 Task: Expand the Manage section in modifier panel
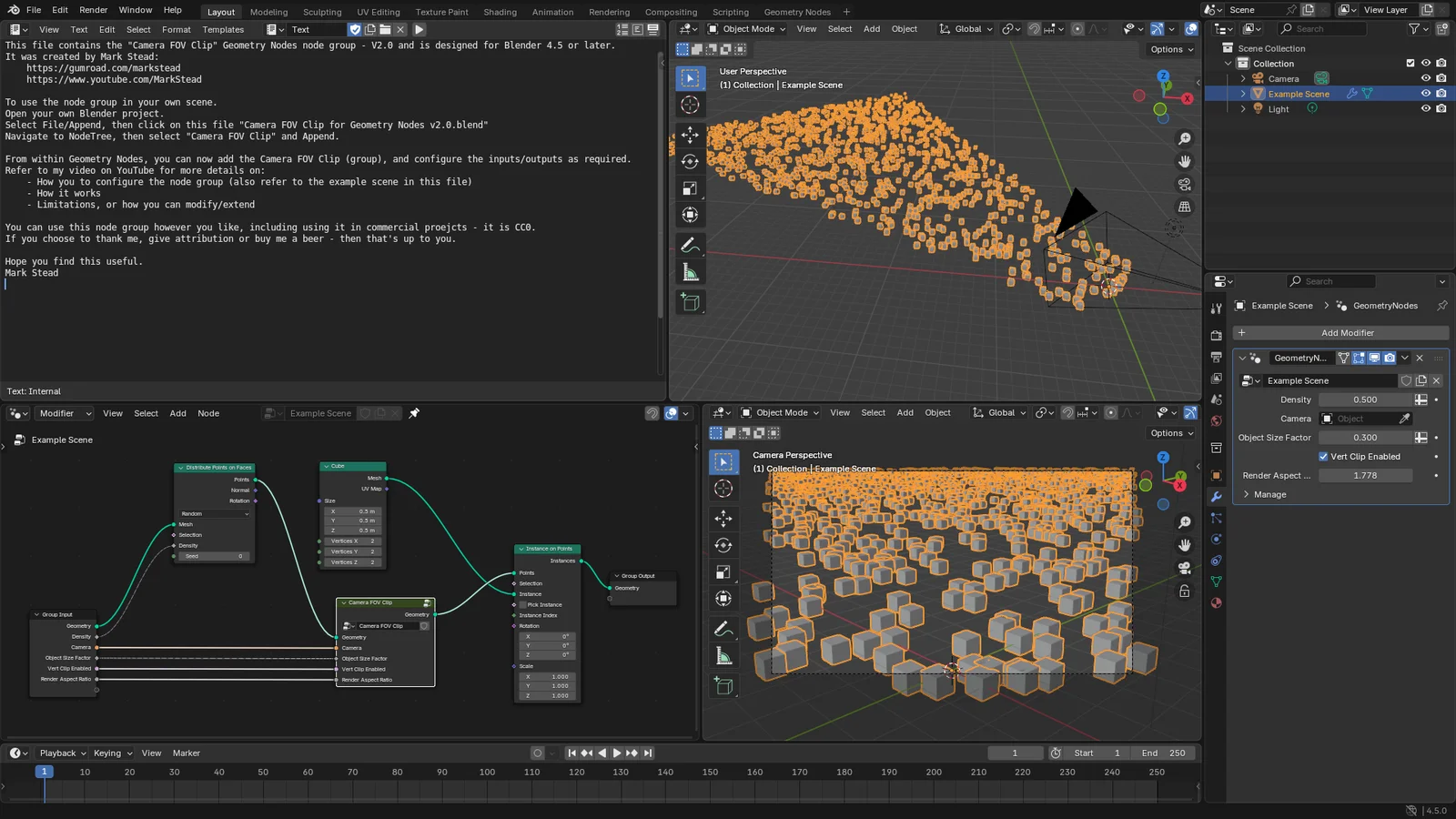click(1269, 495)
